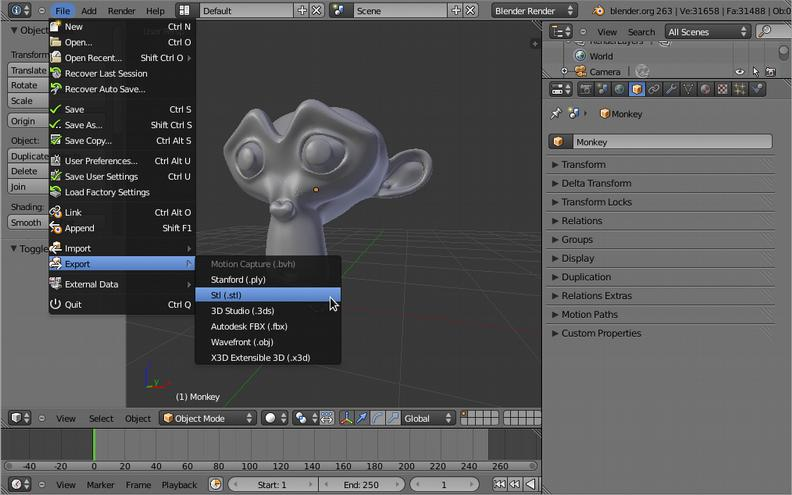Open the All Scenes outliner dropdown

click(x=708, y=32)
